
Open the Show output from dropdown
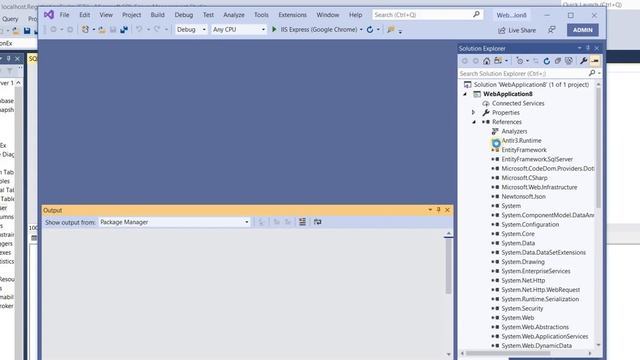174,222
